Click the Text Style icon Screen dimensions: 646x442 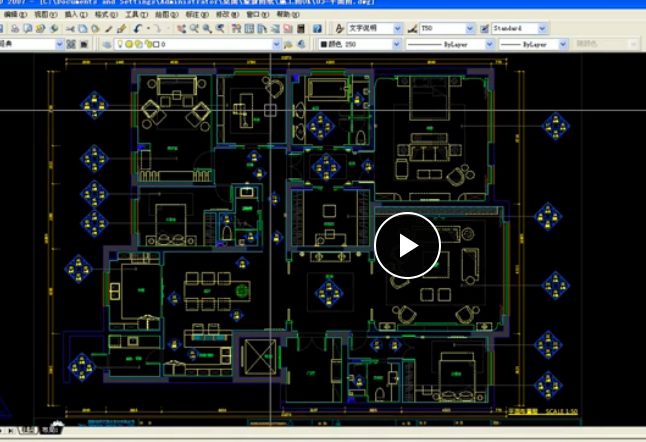tap(339, 28)
